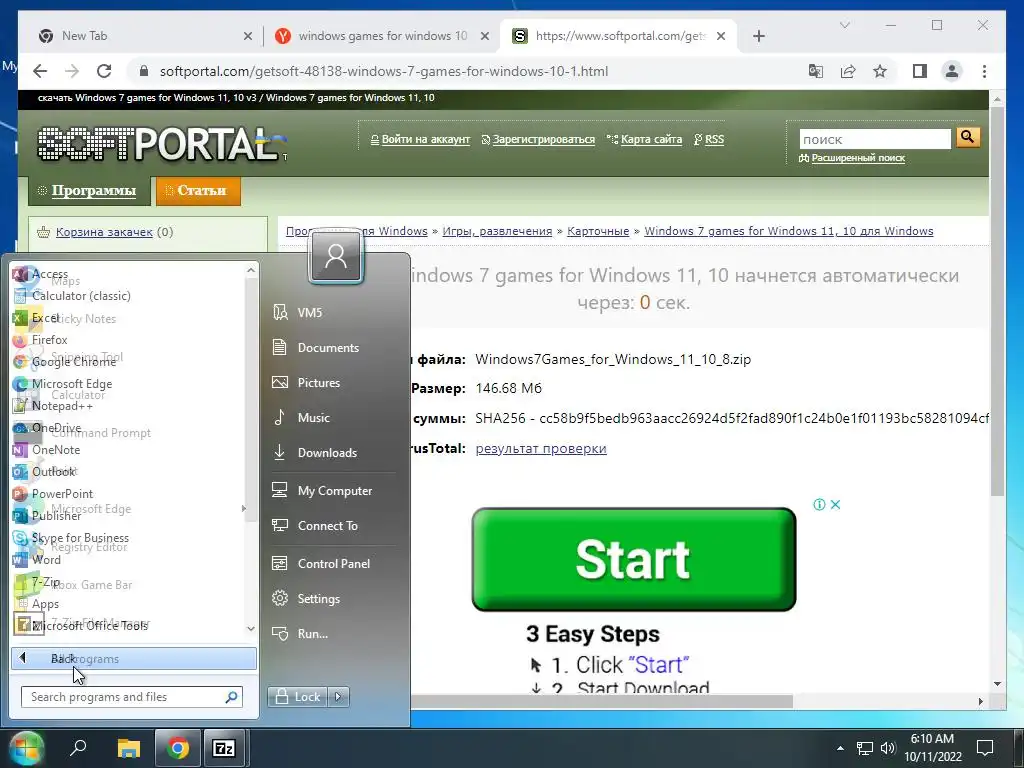The image size is (1024, 768).
Task: Click the green Start ad button
Action: 633,560
